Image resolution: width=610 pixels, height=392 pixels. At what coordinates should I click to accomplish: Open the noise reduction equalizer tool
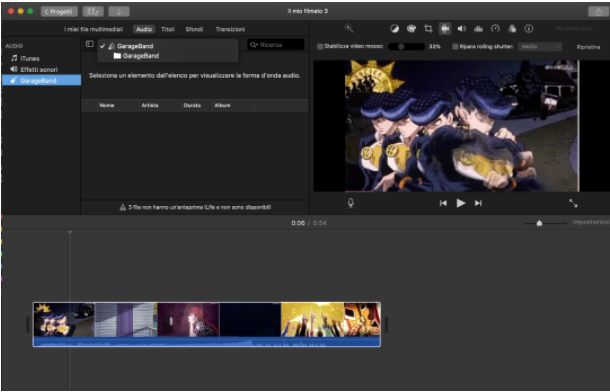coord(478,29)
